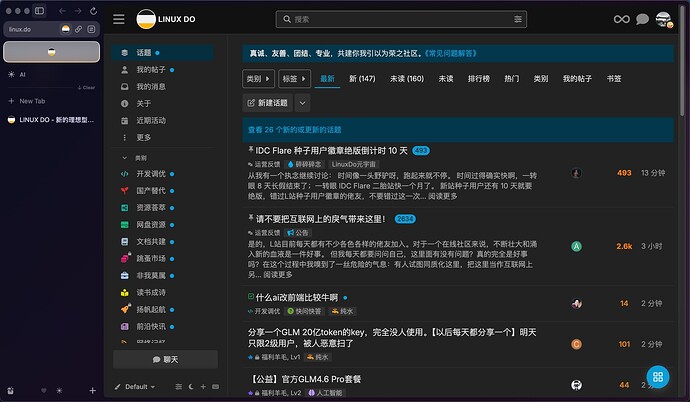Screen dimensions: 690x402
Task: Click the round blue grid button at bottom right
Action: [x=658, y=377]
